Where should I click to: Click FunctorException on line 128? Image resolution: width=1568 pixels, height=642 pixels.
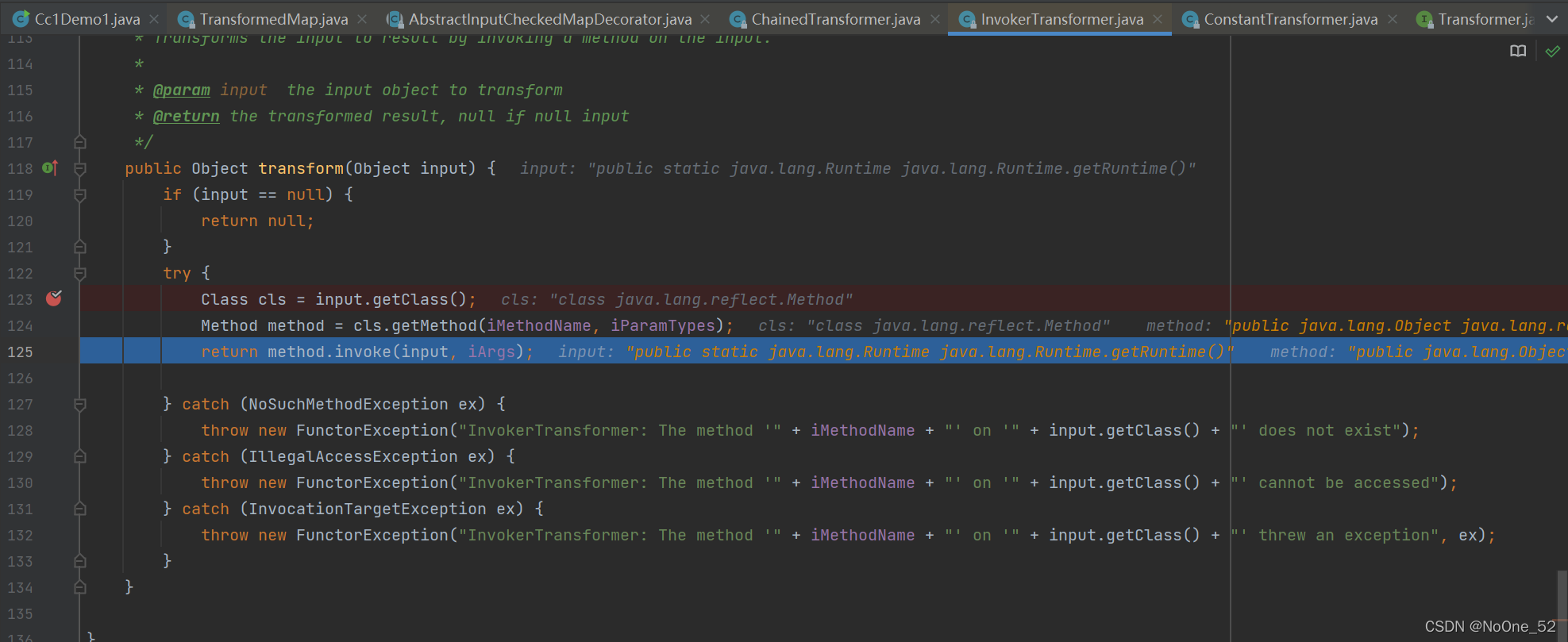coord(372,430)
